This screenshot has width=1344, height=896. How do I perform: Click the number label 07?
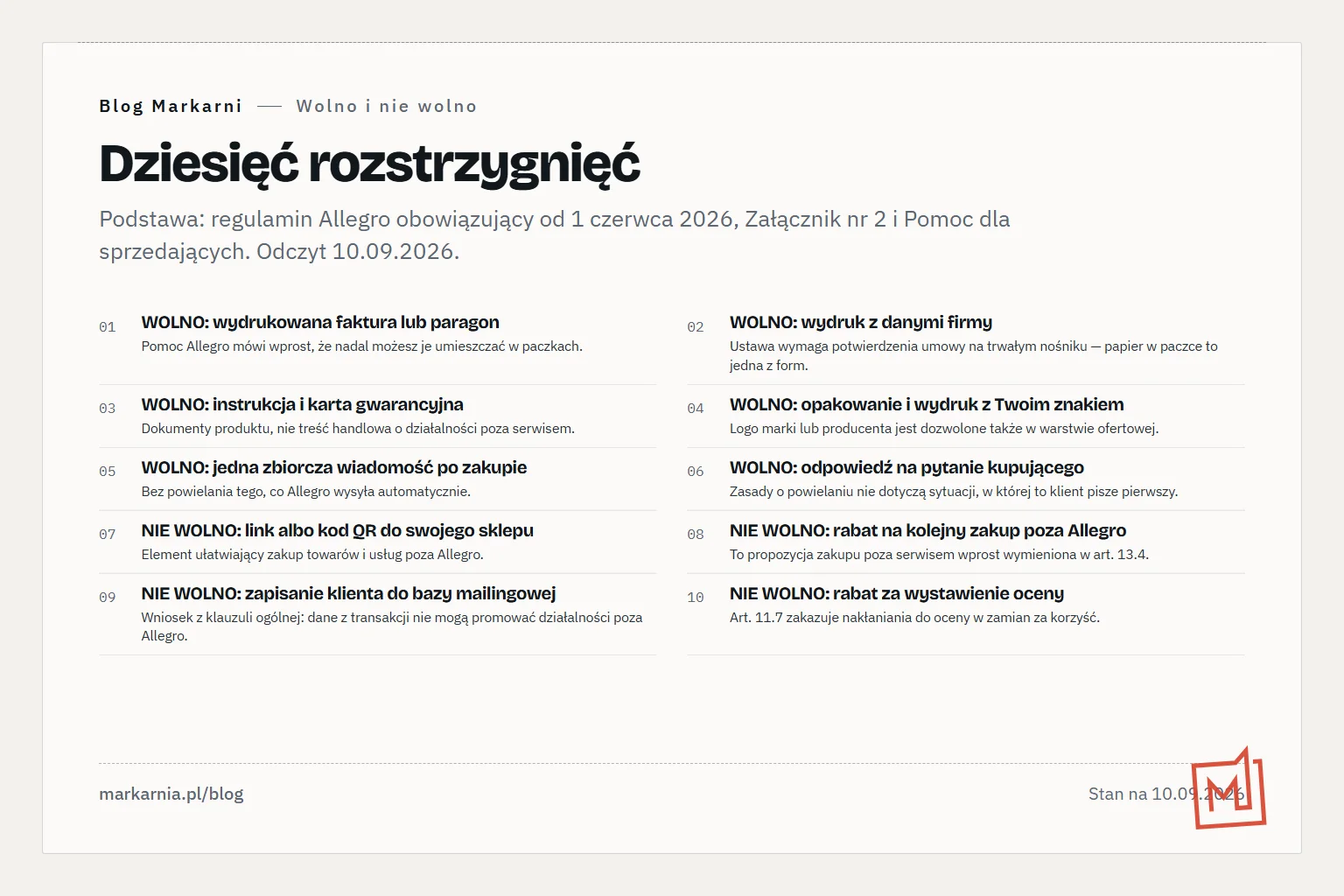[x=108, y=535]
